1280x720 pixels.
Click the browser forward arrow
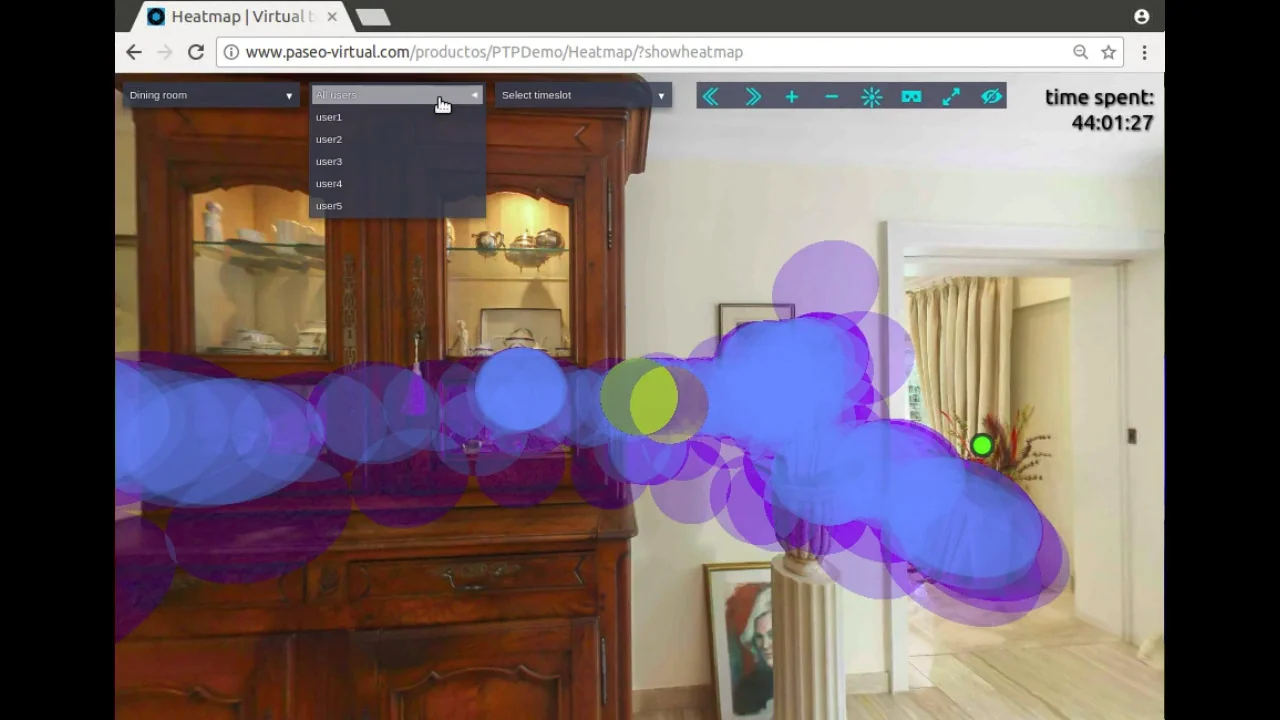pyautogui.click(x=165, y=52)
